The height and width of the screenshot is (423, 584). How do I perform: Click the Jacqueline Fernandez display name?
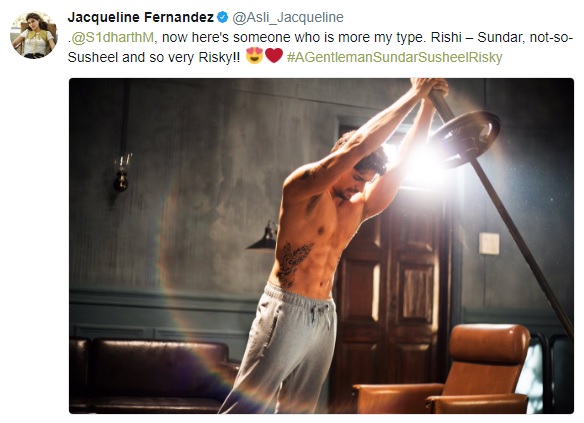coord(141,17)
